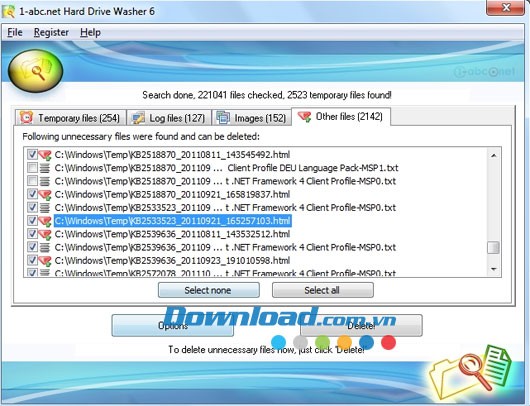Click the folder and magnifier graphic at bottom right
Image resolution: width=530 pixels, height=406 pixels.
pyautogui.click(x=471, y=371)
